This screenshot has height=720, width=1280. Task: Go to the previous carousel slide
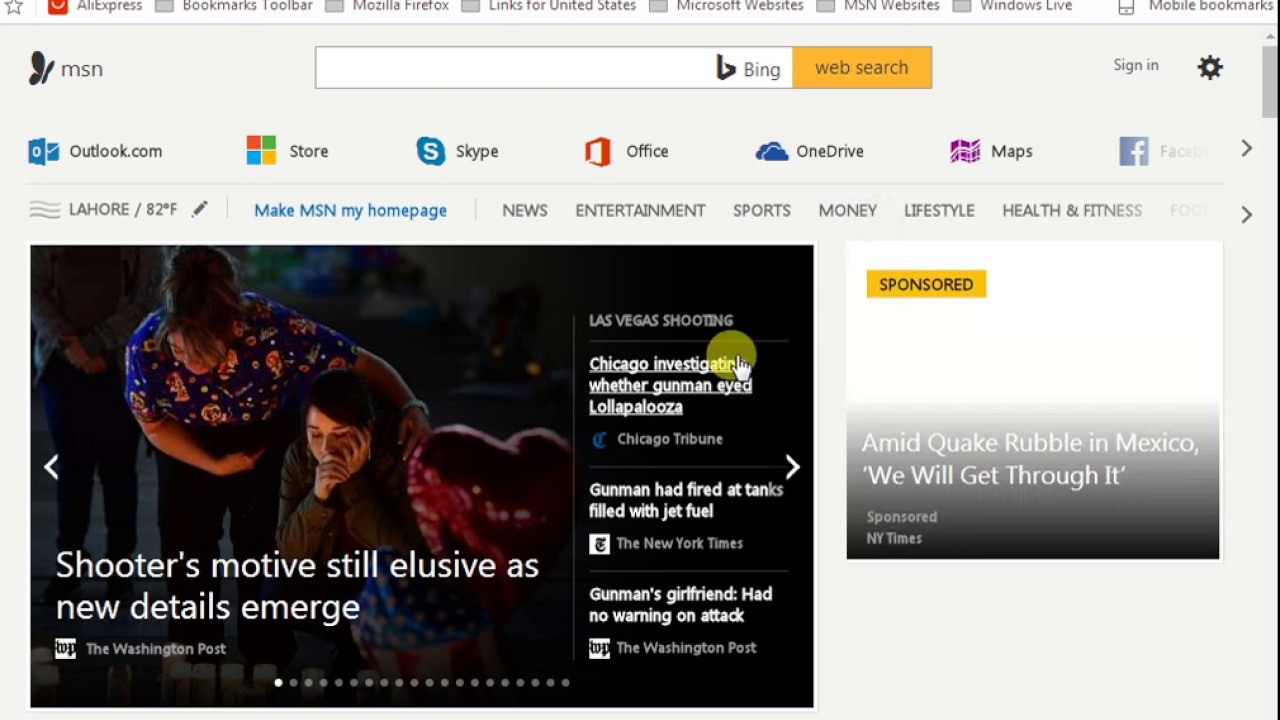51,467
